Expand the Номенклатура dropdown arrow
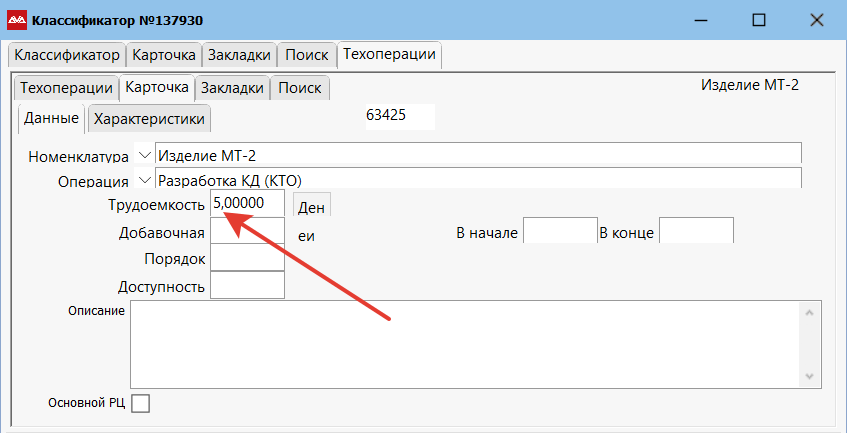847x433 pixels. pos(145,155)
